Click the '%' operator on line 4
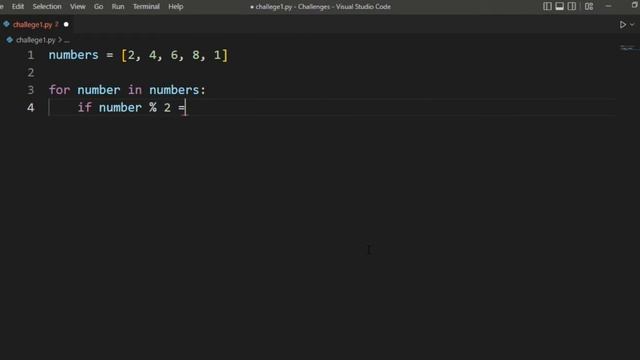The image size is (640, 360). point(153,107)
